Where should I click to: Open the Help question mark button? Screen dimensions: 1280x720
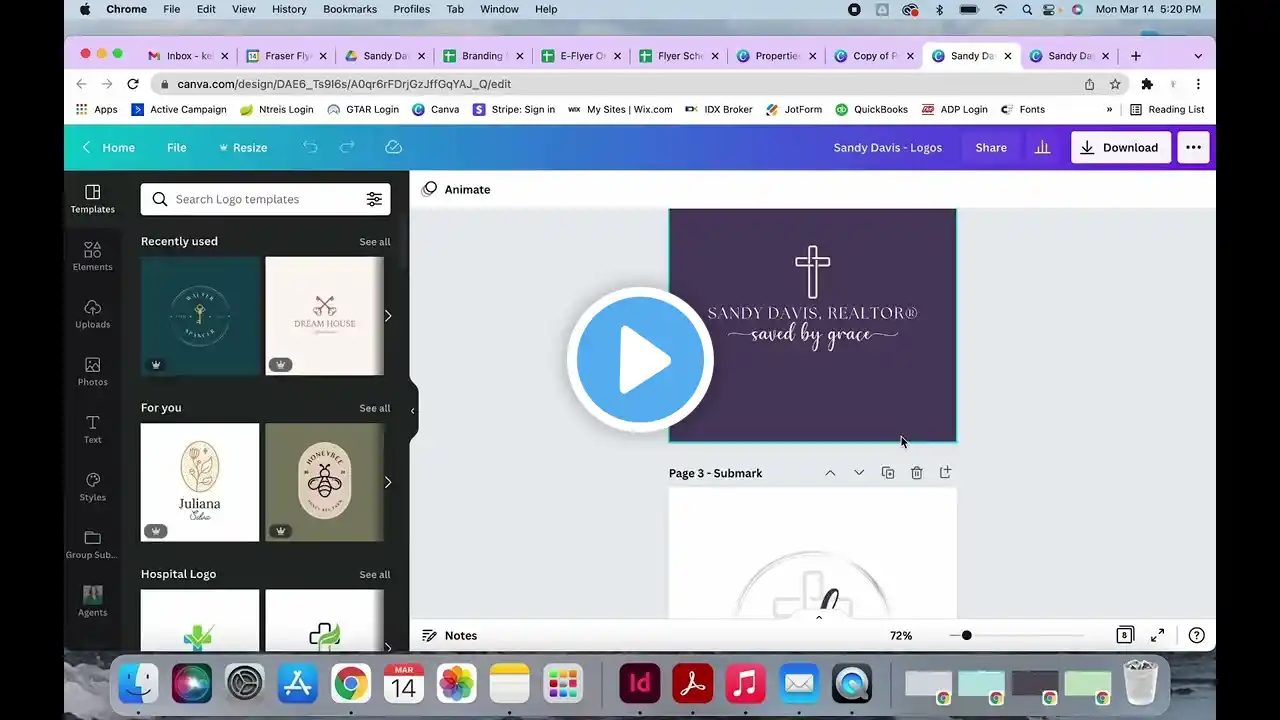(1196, 635)
